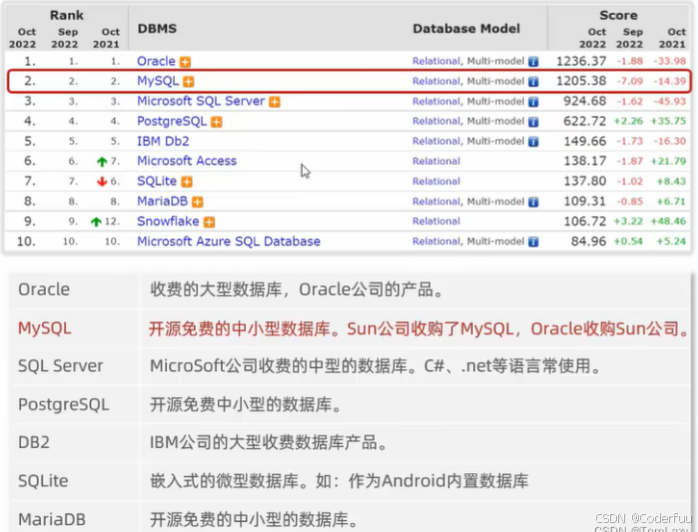Click the score value 924.68
This screenshot has width=698, height=532.
point(585,101)
